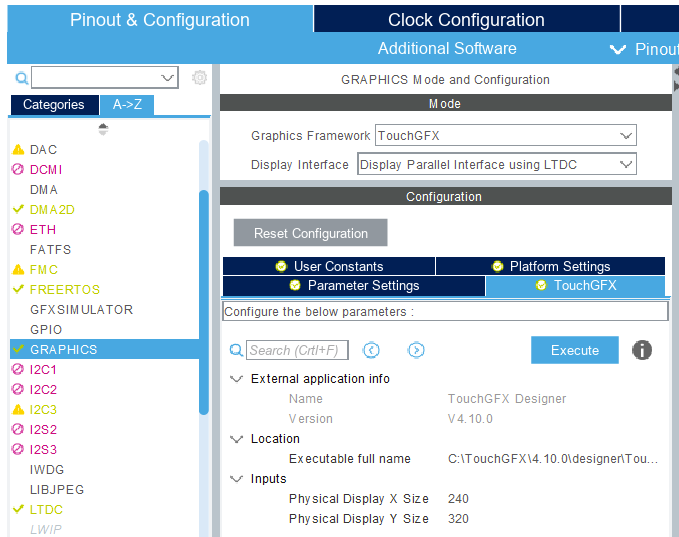
Task: Click disabled icon next to I2C2
Action: click(x=18, y=389)
